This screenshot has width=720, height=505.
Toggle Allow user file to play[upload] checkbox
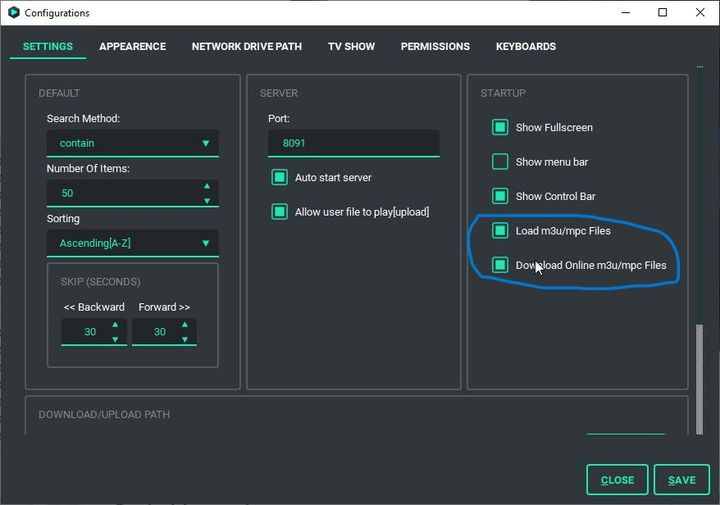(280, 212)
